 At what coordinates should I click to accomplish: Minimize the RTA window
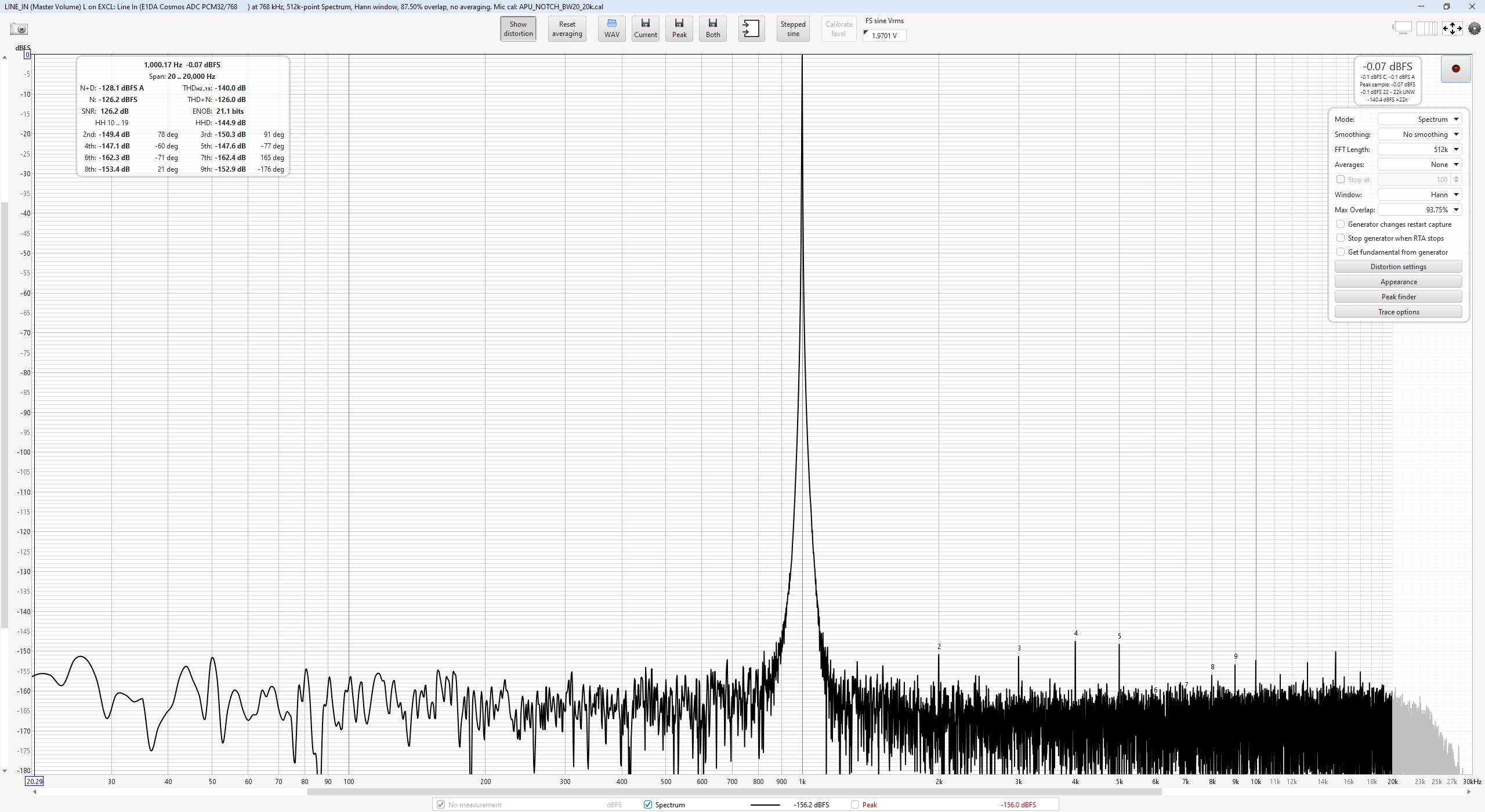pyautogui.click(x=1421, y=6)
